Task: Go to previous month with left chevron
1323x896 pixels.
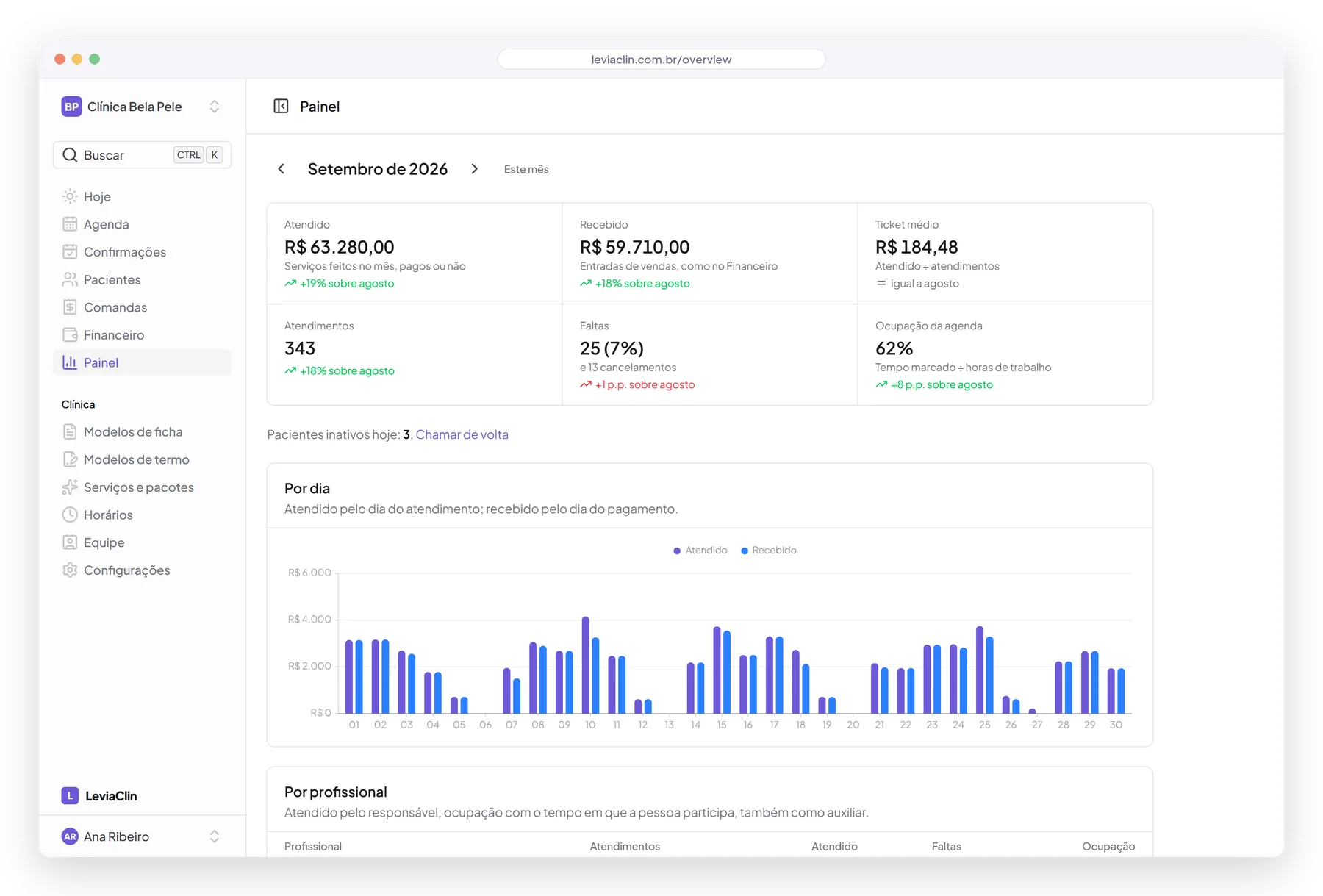Action: [281, 169]
